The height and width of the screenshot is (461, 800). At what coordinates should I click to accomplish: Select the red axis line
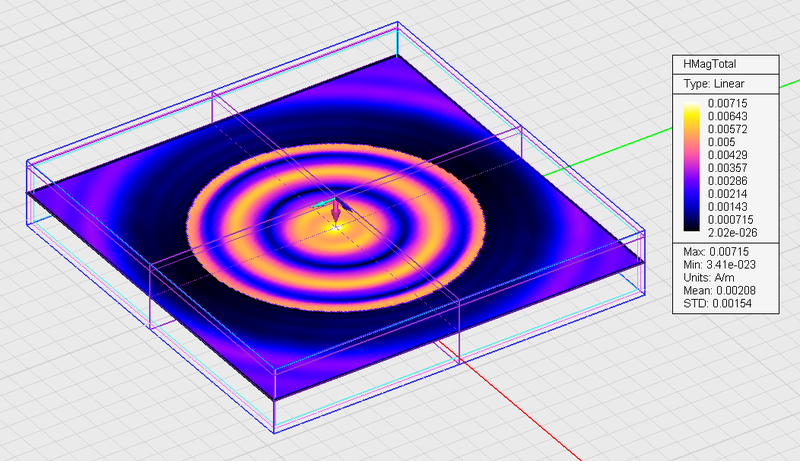510,401
